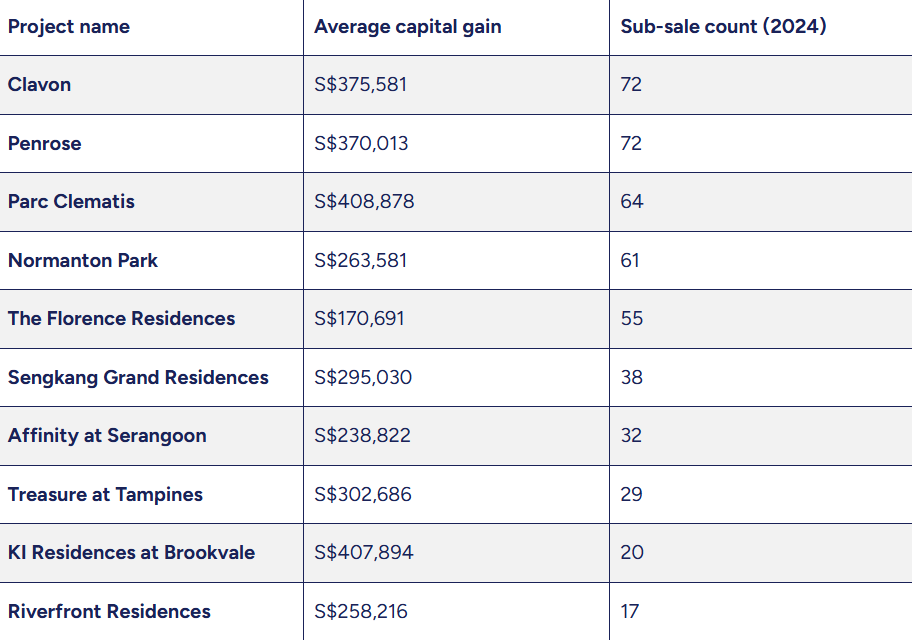Click the S$170,691 capital gain value

point(359,319)
